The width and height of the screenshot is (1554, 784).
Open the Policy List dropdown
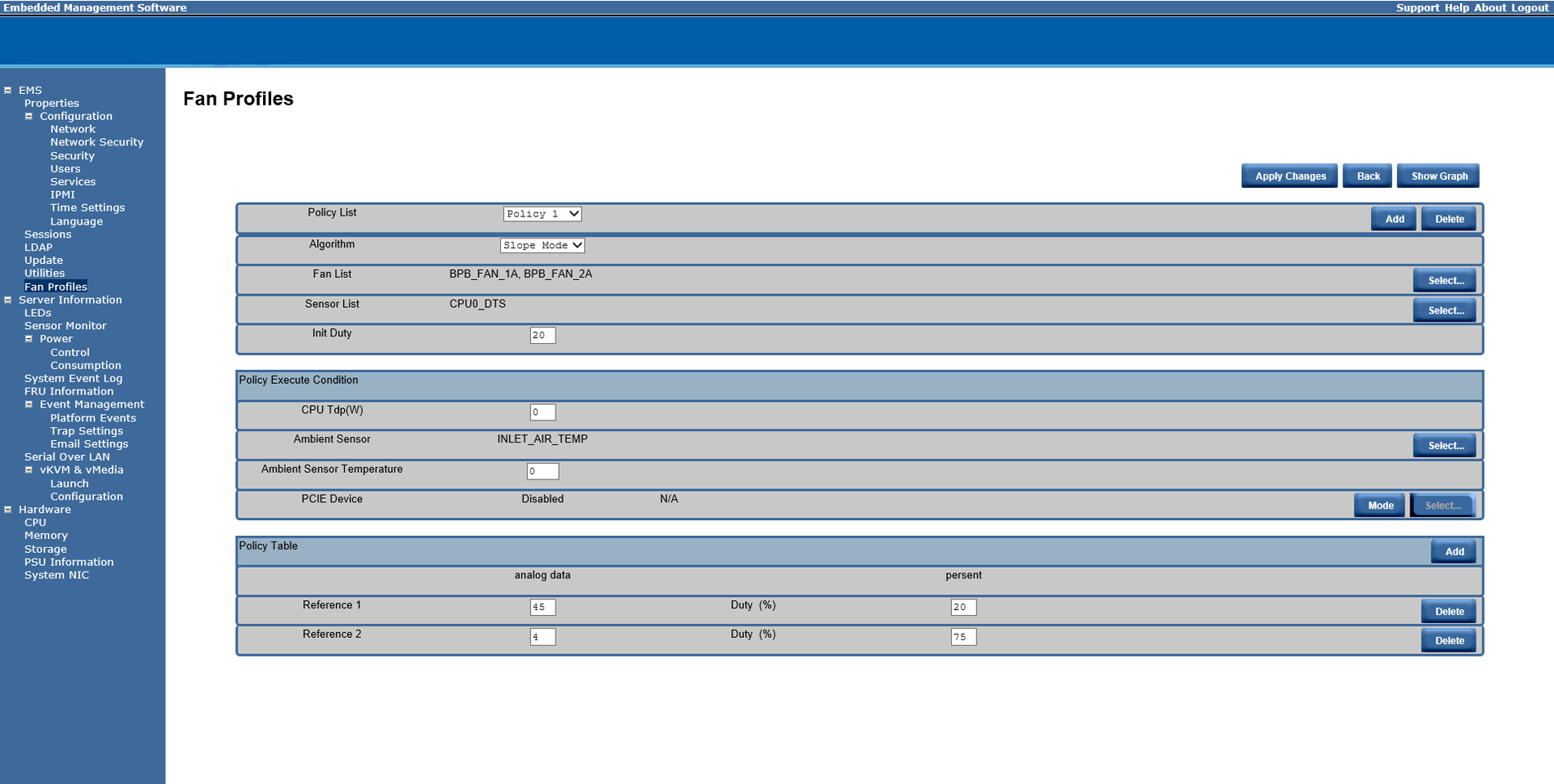[x=542, y=214]
